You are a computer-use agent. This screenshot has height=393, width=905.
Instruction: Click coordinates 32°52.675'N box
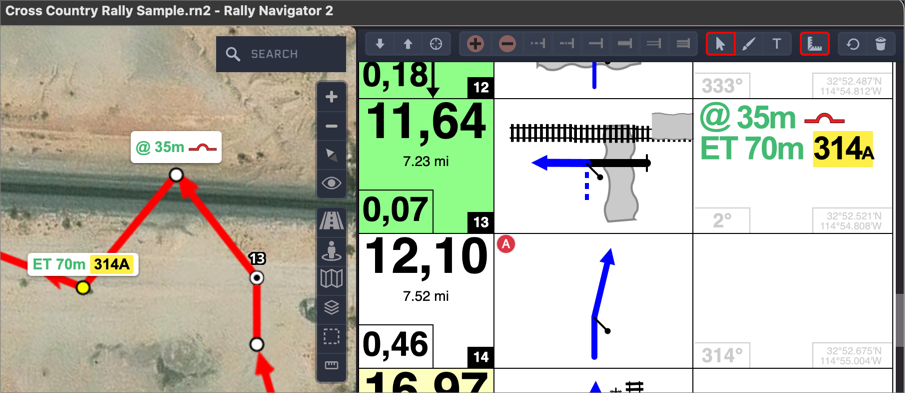[851, 355]
